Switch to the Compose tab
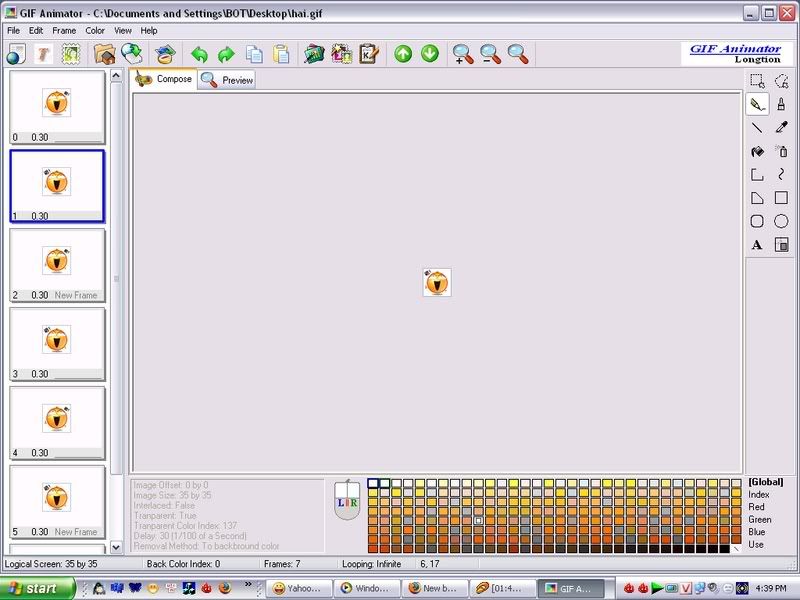Image resolution: width=800 pixels, height=600 pixels. coord(163,79)
